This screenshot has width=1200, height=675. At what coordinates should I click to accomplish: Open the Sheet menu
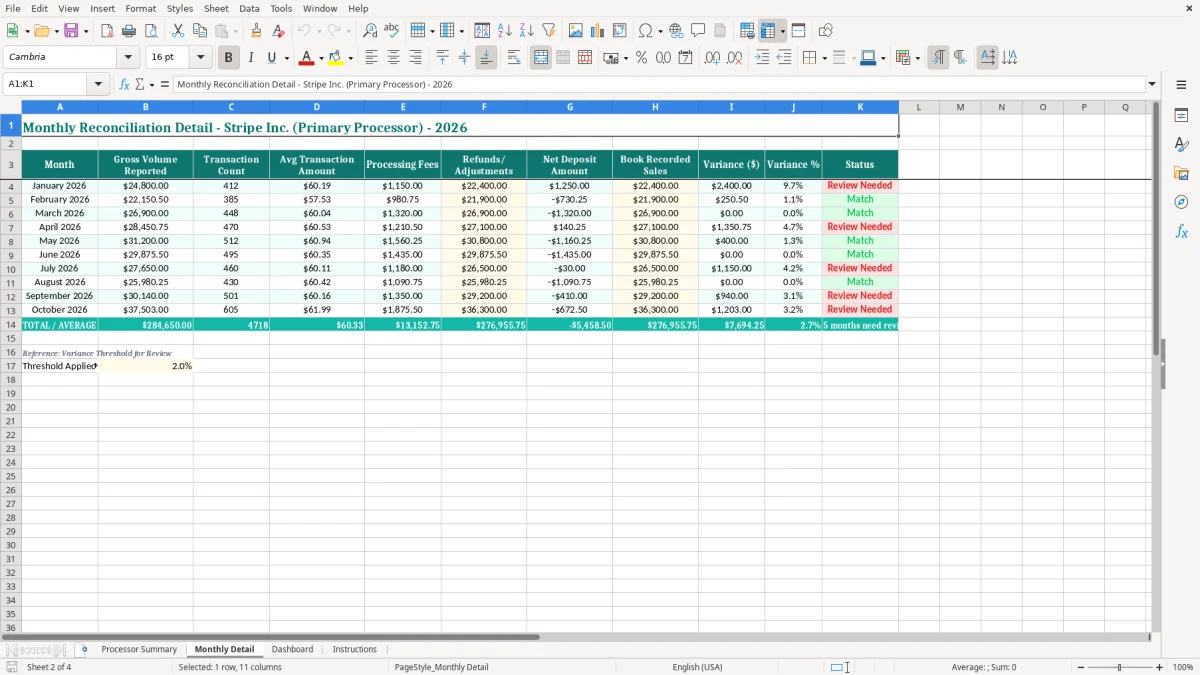click(216, 8)
